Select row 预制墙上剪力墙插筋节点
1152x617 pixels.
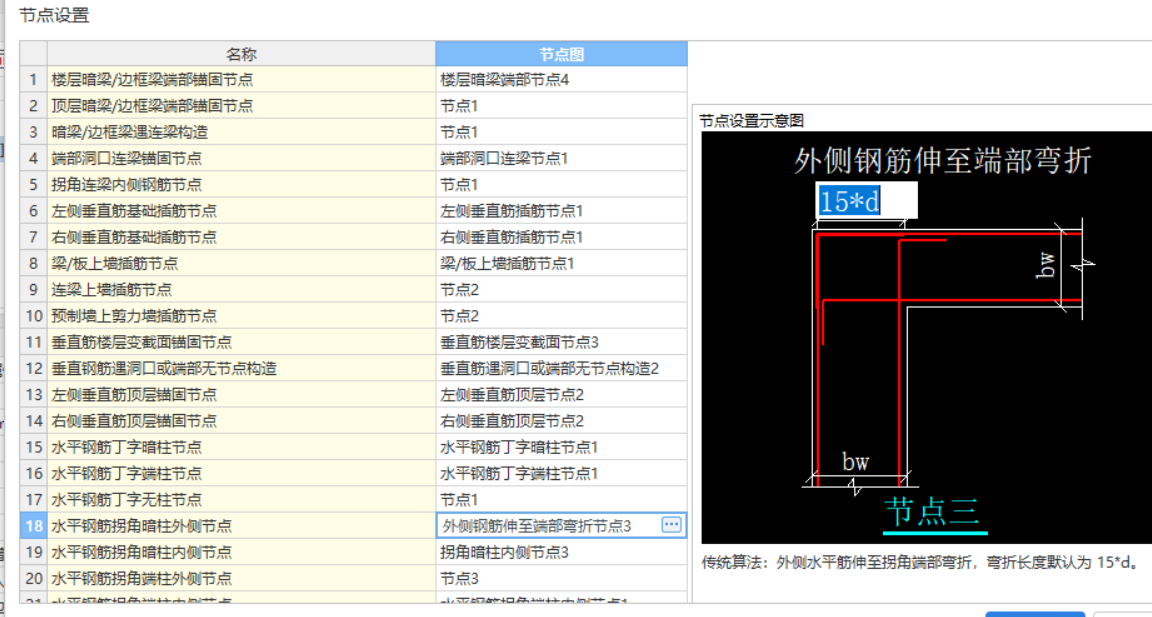tap(242, 316)
